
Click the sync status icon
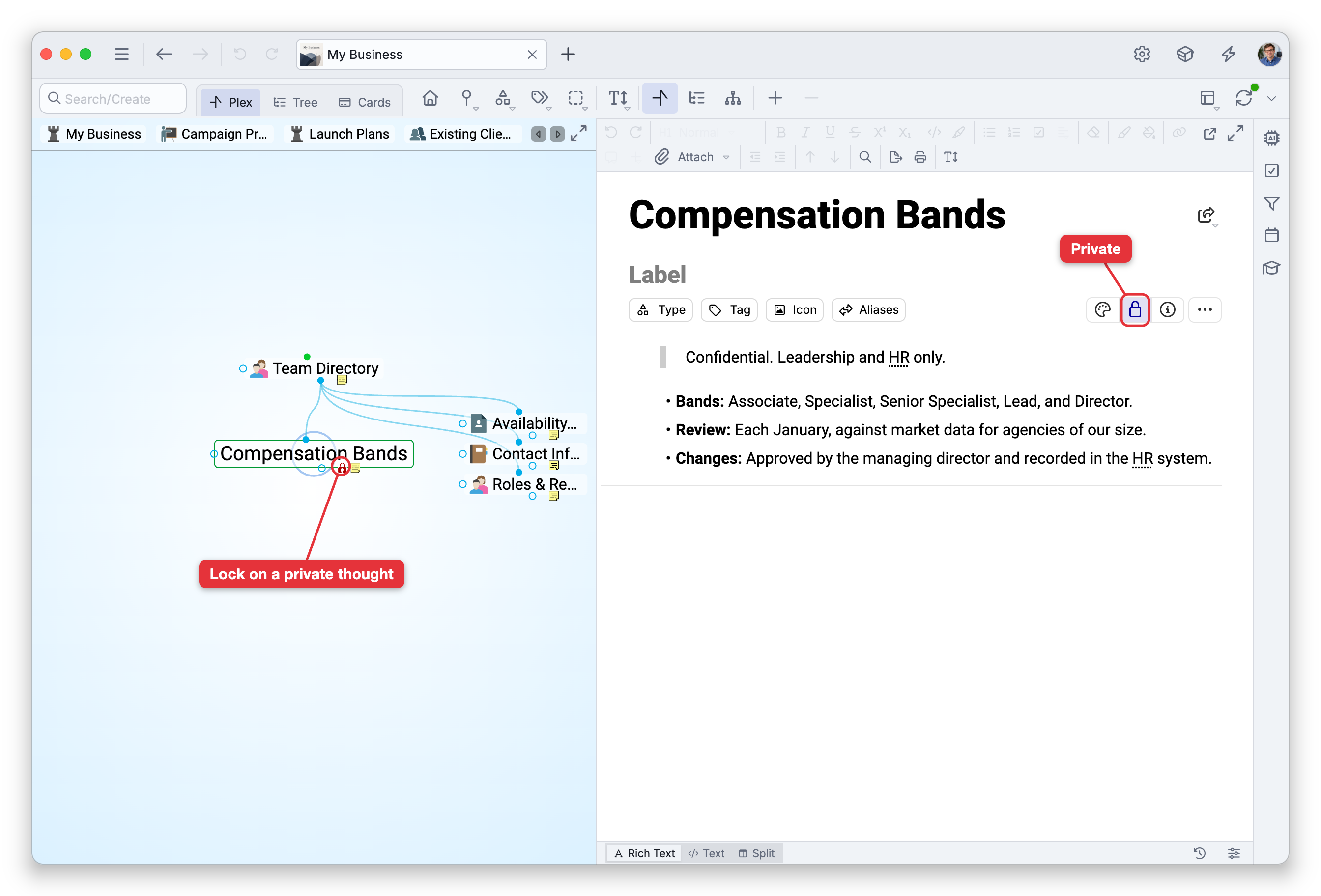point(1244,98)
